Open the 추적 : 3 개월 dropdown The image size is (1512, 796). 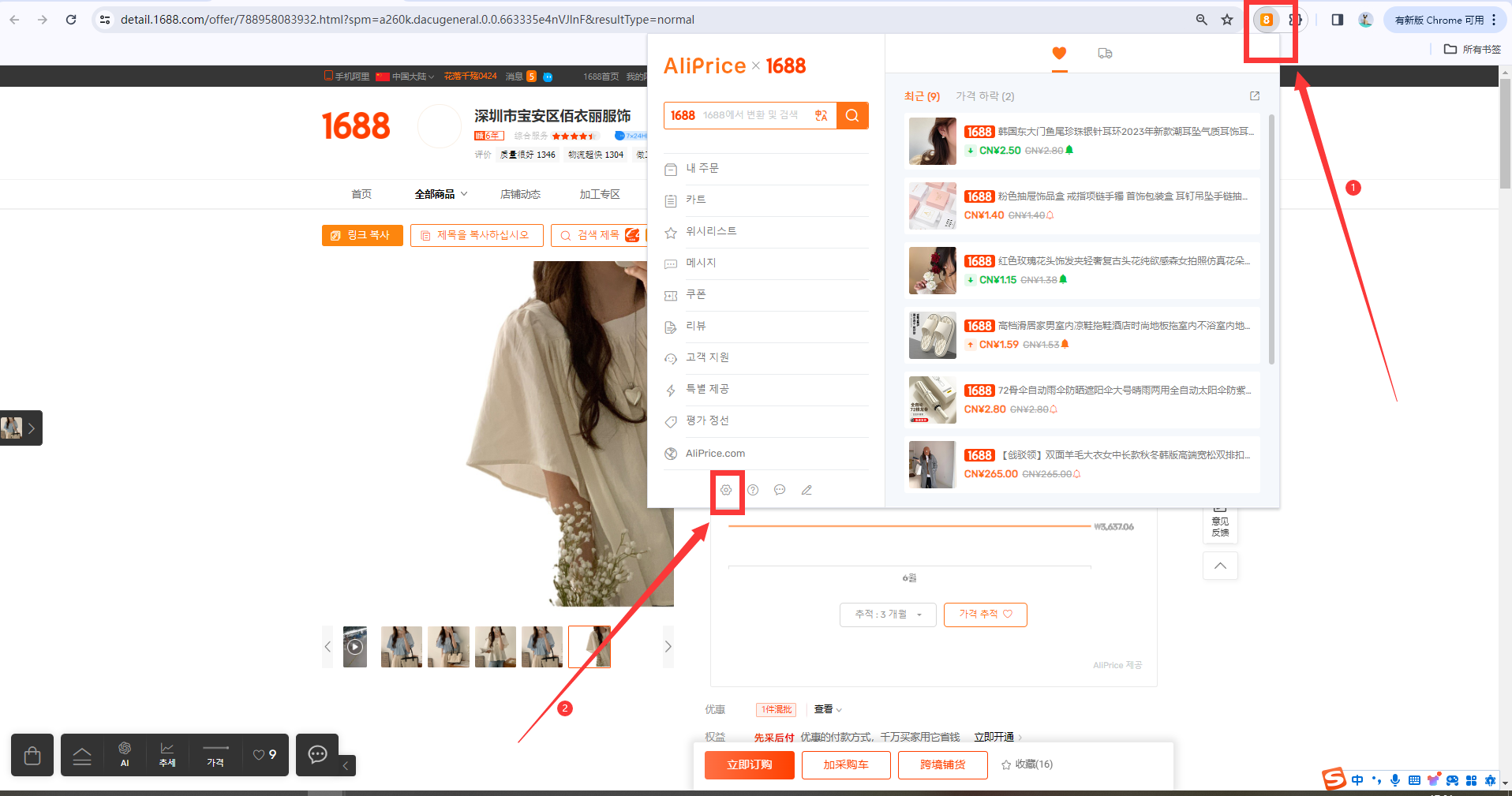(888, 615)
